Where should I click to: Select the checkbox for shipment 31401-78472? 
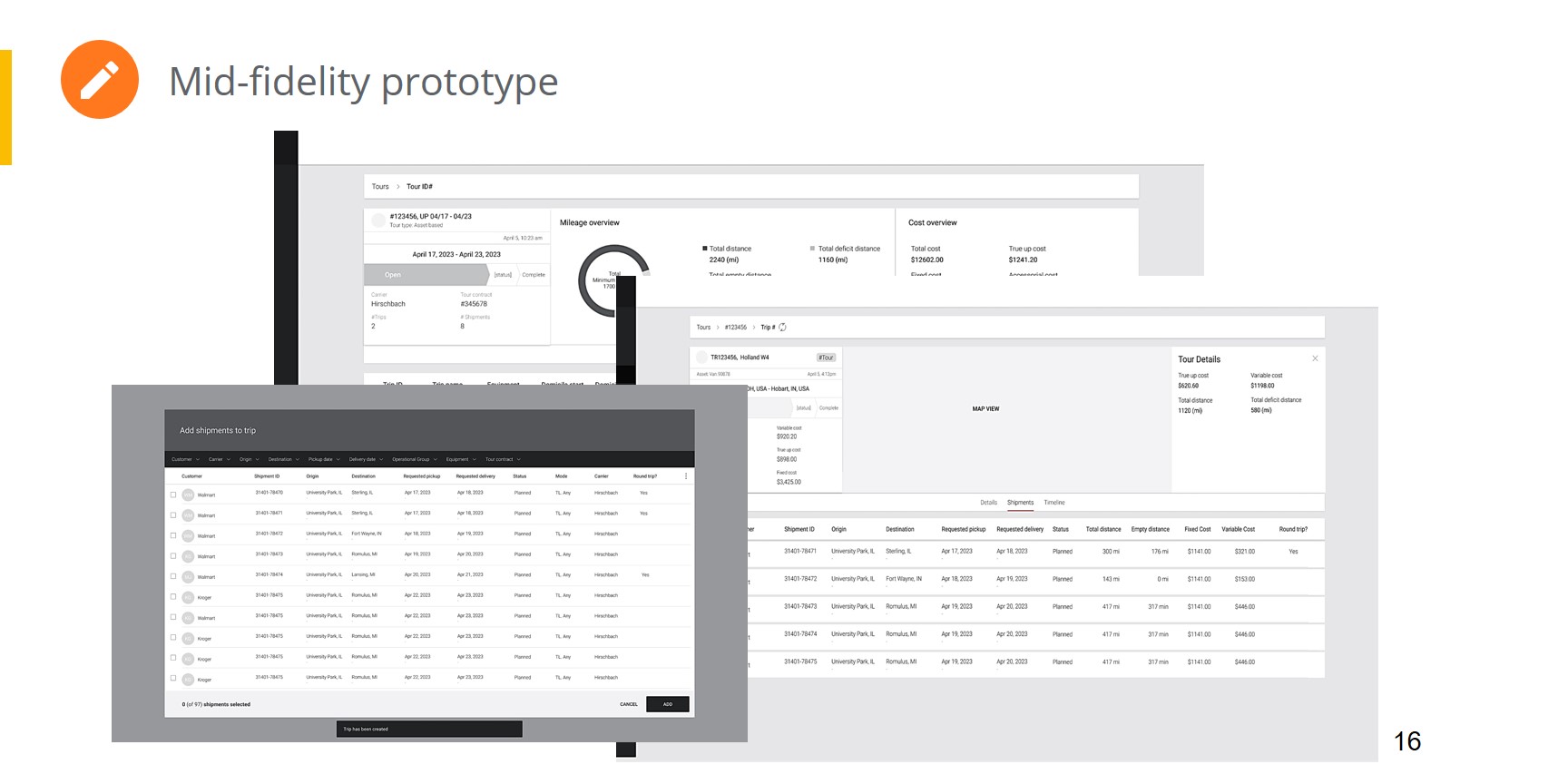[173, 535]
